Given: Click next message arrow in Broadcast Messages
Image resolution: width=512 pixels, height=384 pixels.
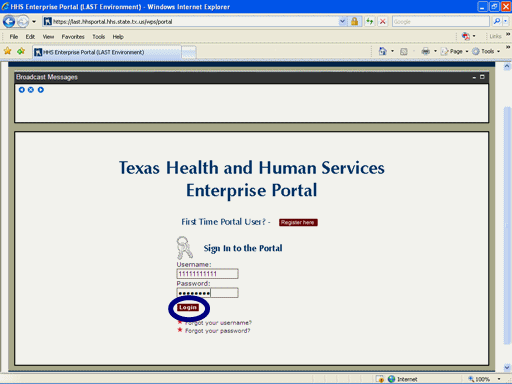Looking at the screenshot, I should (41, 90).
